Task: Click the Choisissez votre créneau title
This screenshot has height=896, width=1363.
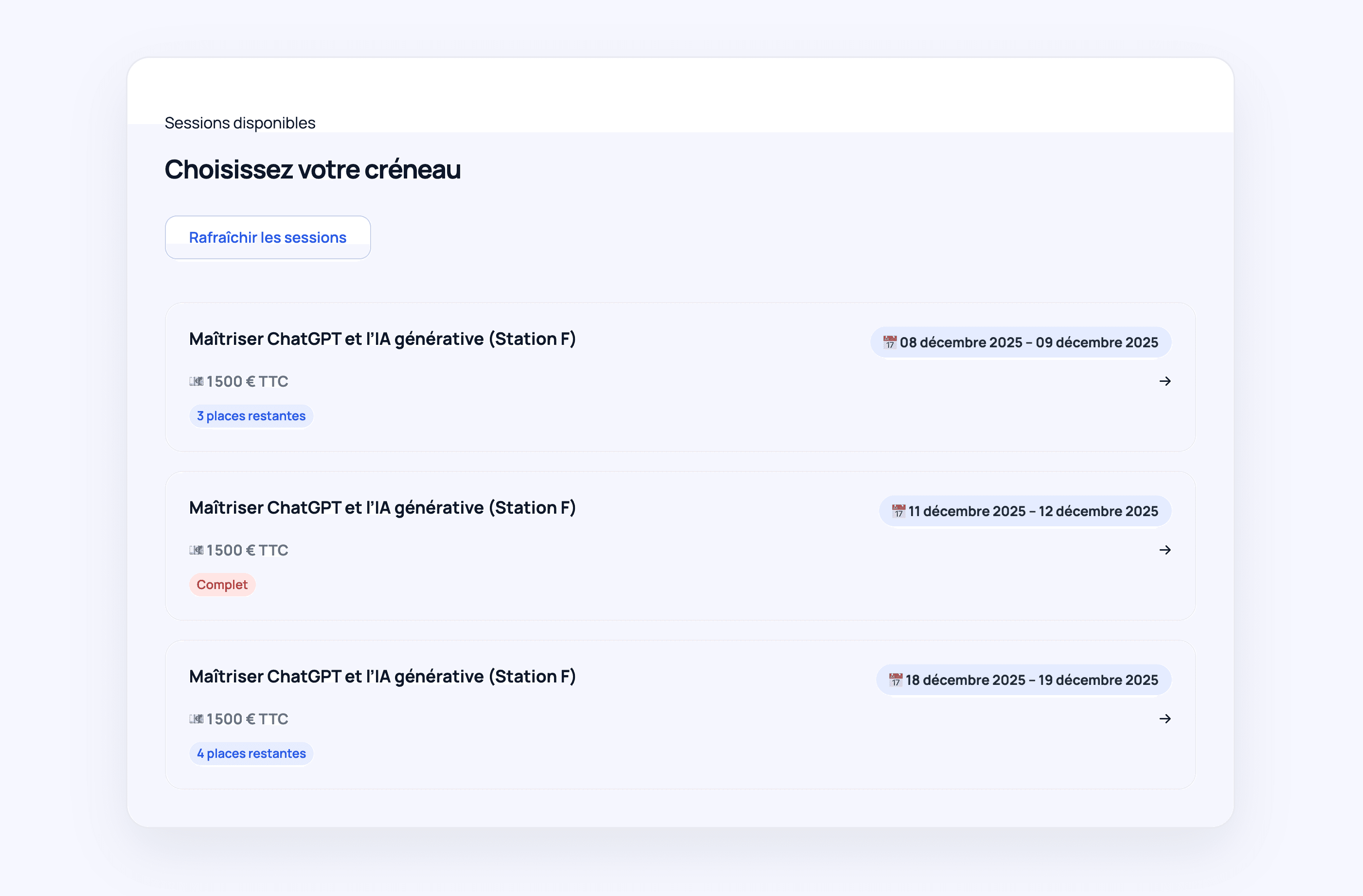Action: [313, 169]
